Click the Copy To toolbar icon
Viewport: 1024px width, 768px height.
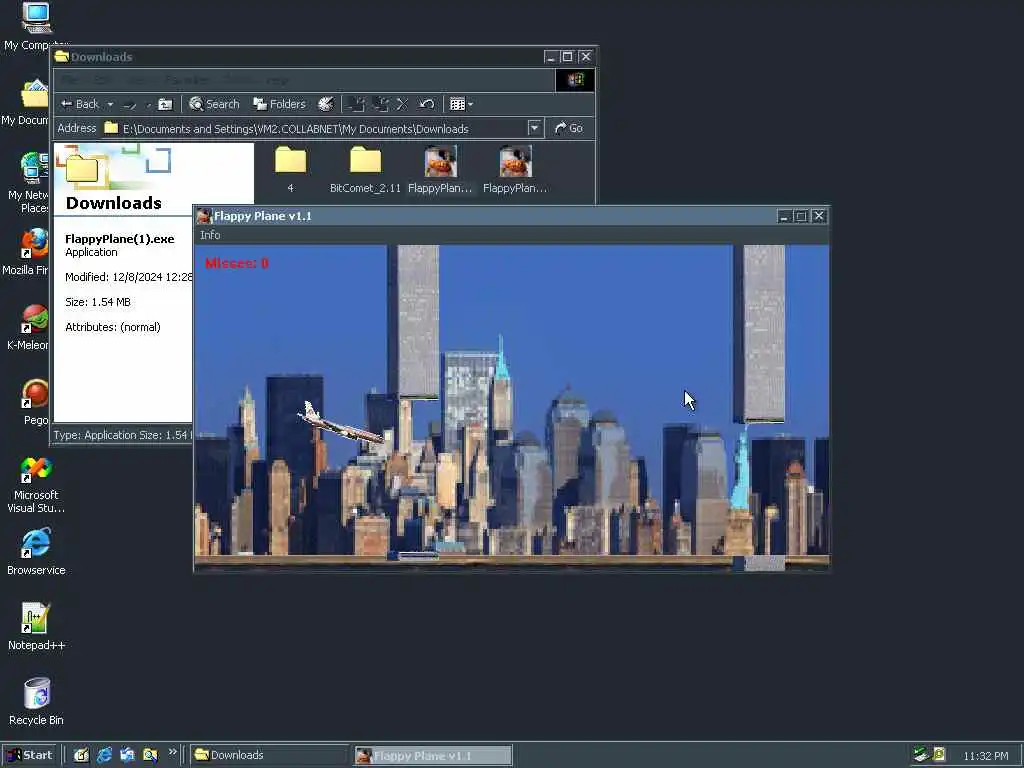[x=380, y=104]
